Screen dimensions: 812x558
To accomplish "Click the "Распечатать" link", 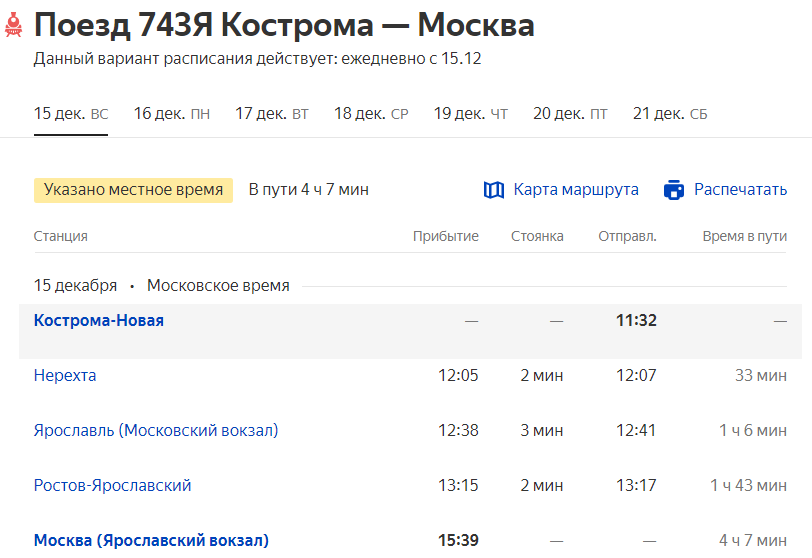I will (740, 190).
